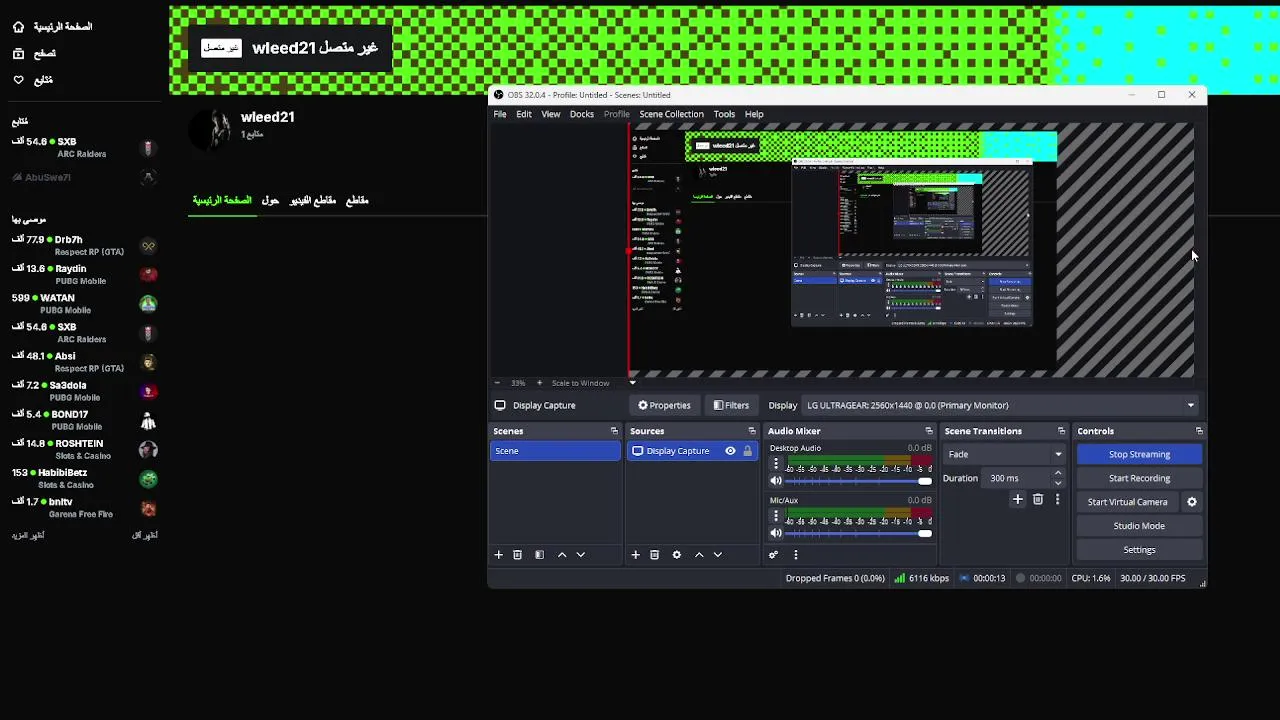This screenshot has width=1280, height=720.
Task: Zoom out the OBS preview
Action: point(497,383)
